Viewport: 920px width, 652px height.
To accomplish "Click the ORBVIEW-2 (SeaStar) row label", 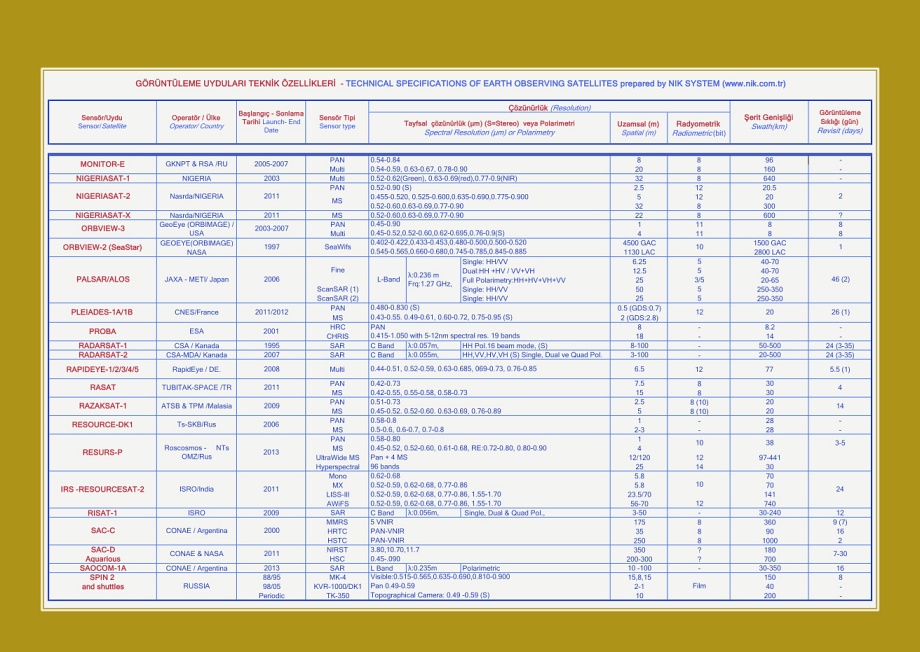I will pyautogui.click(x=102, y=246).
